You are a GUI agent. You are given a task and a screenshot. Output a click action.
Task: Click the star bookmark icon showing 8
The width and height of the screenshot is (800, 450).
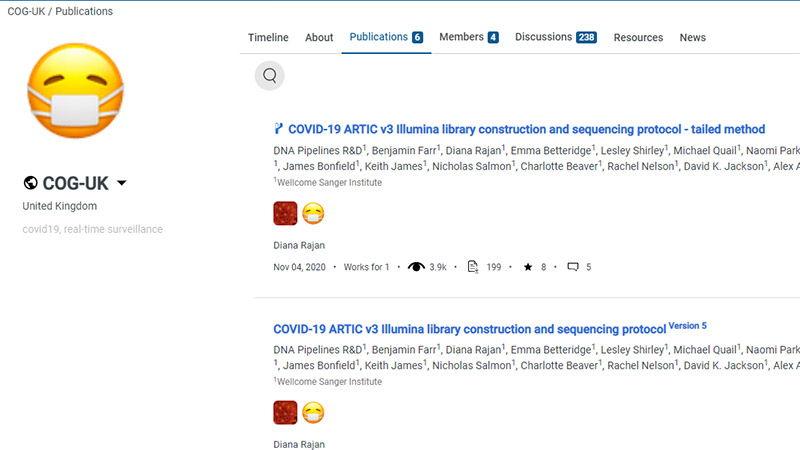tap(528, 267)
